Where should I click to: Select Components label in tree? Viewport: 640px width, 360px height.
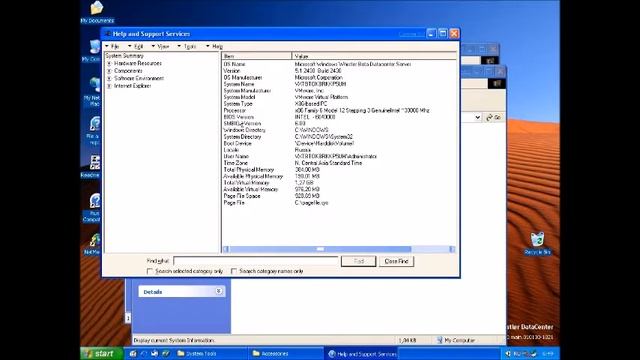(x=128, y=71)
